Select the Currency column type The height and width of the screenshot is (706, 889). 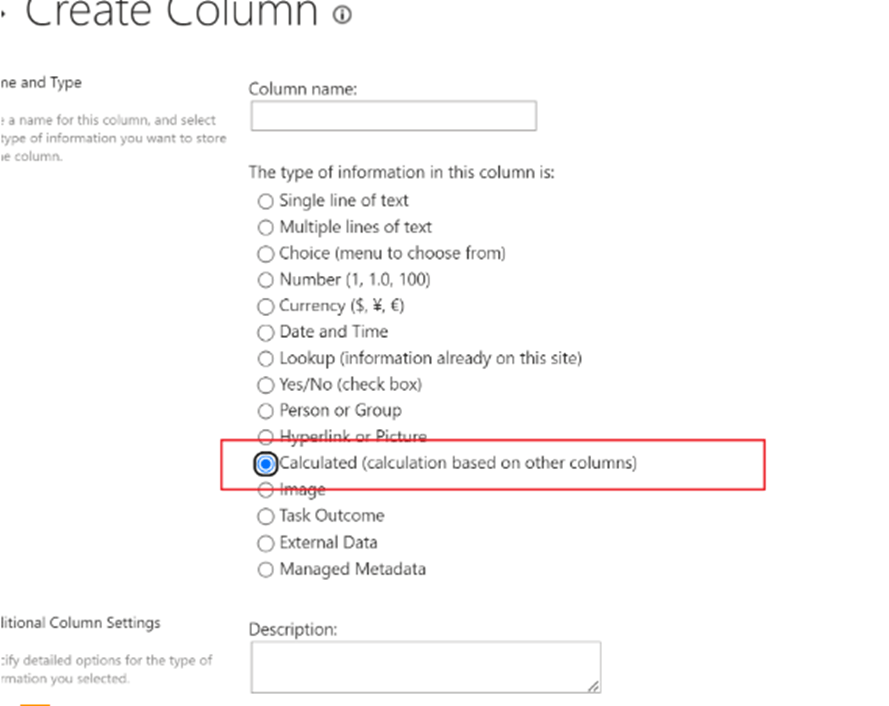pos(265,306)
